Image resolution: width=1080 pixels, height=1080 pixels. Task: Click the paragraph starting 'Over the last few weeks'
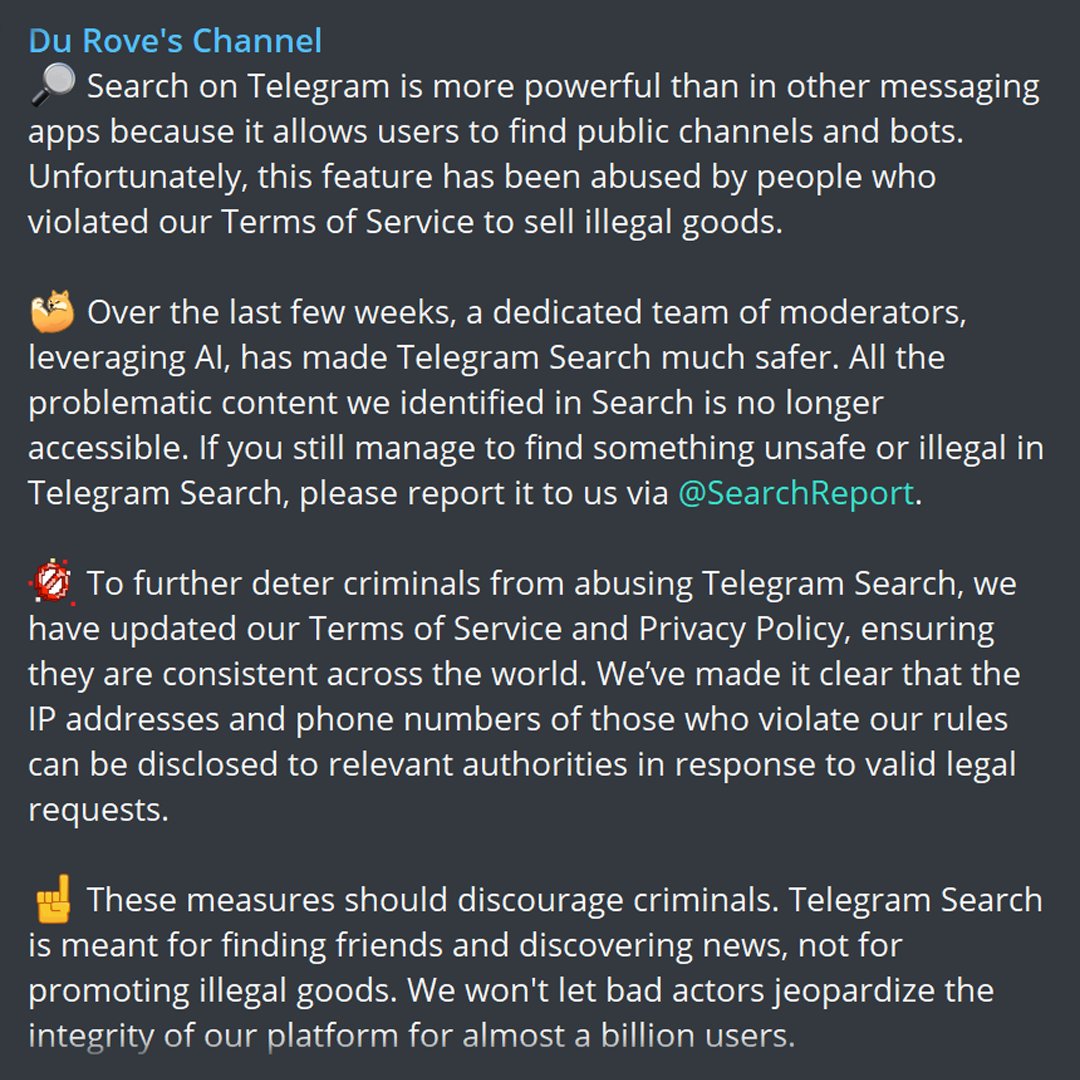click(x=536, y=402)
